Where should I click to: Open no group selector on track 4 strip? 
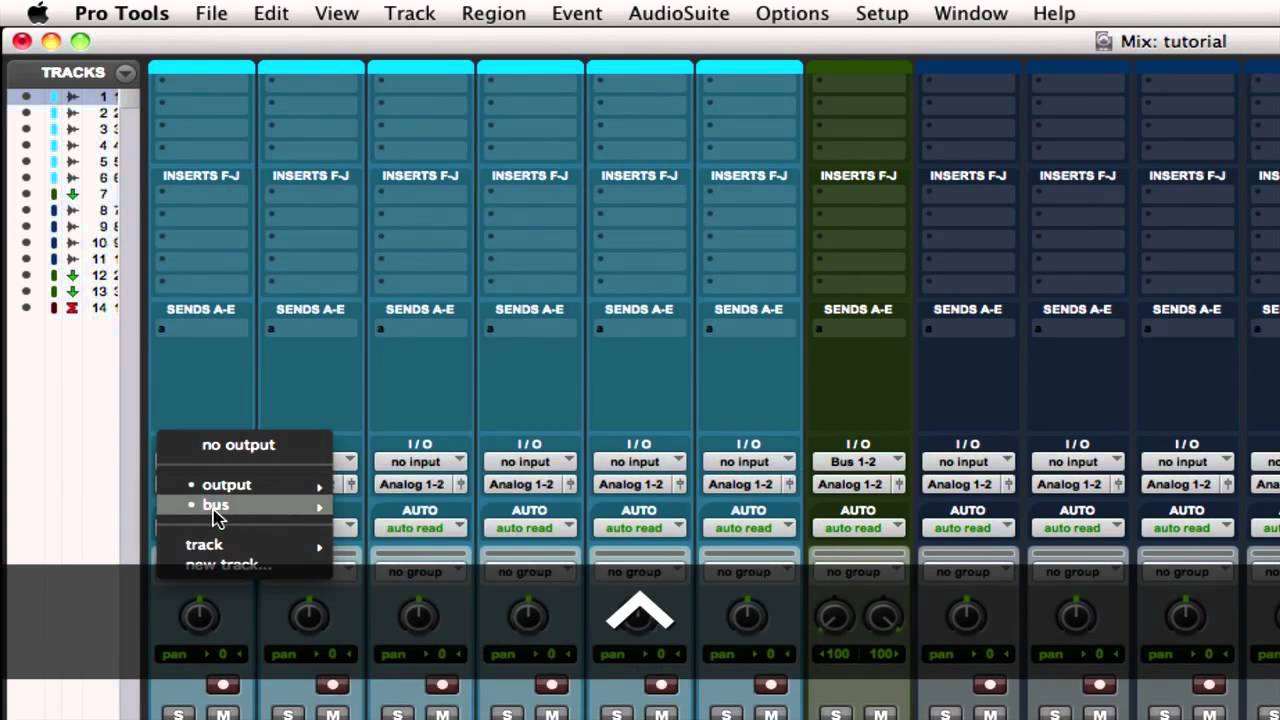(x=529, y=572)
